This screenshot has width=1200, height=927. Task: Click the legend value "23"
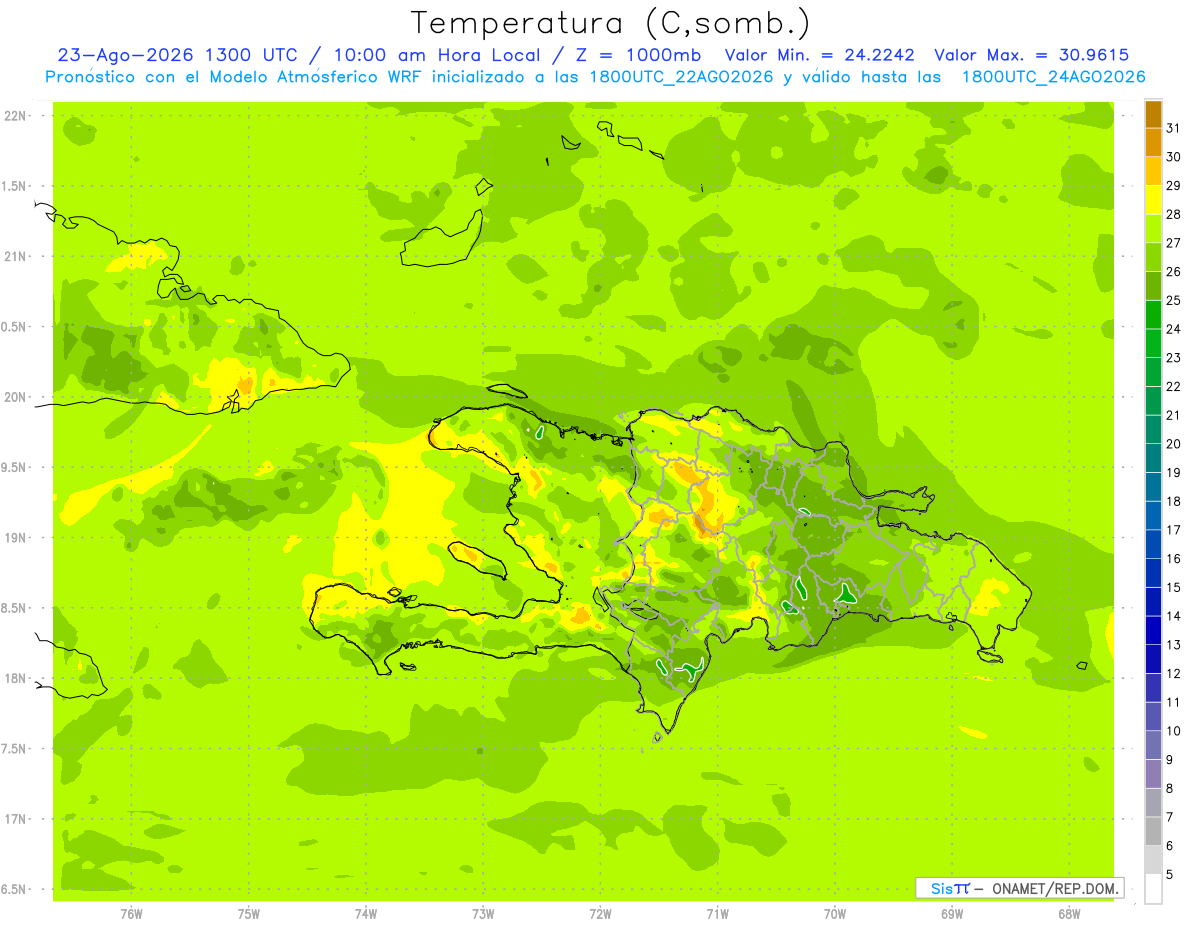[x=1174, y=358]
